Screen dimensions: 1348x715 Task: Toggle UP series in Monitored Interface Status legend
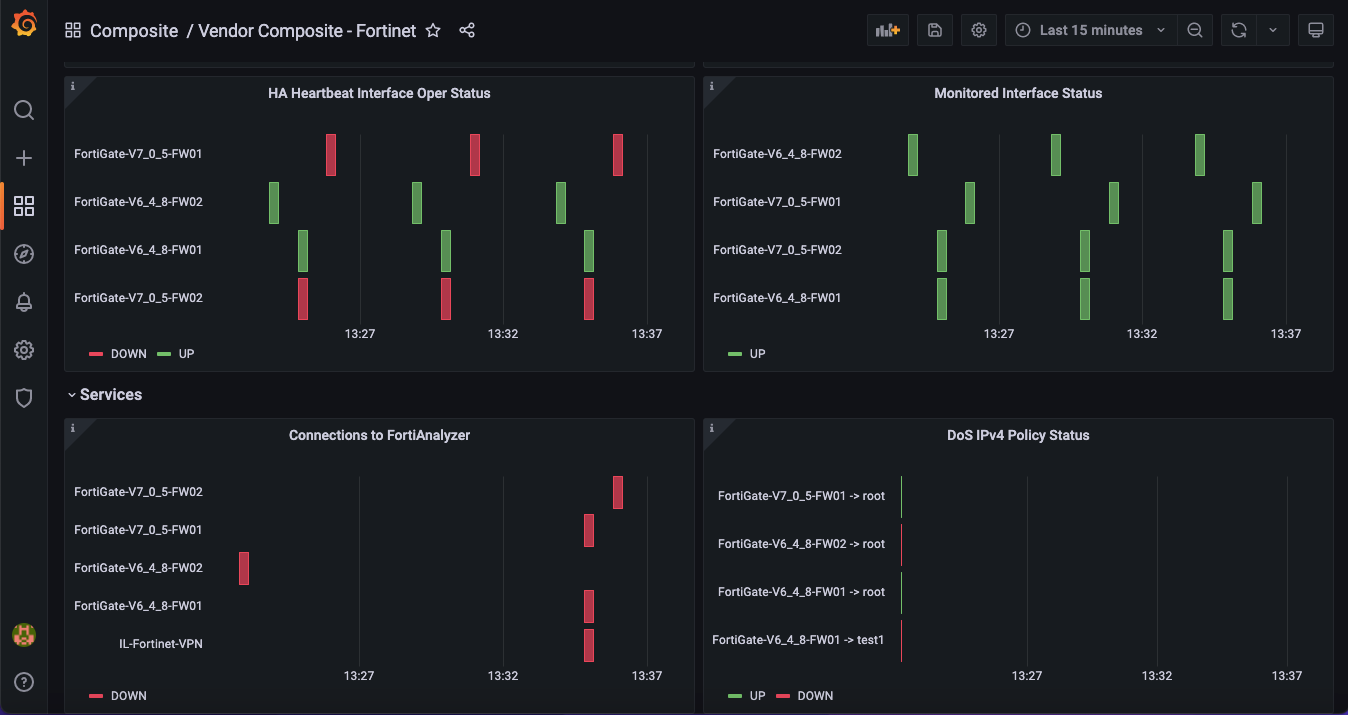coord(747,354)
